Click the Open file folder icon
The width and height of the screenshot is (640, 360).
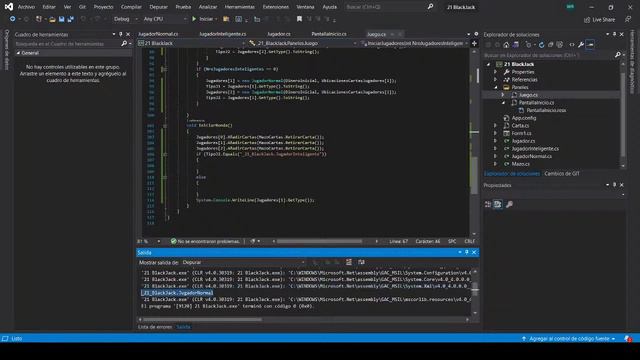[x=52, y=19]
